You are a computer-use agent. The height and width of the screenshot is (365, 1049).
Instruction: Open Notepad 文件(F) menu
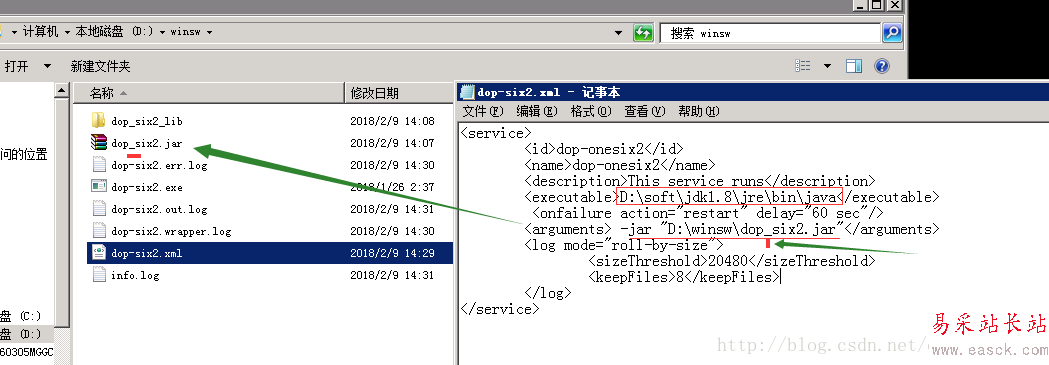[483, 111]
